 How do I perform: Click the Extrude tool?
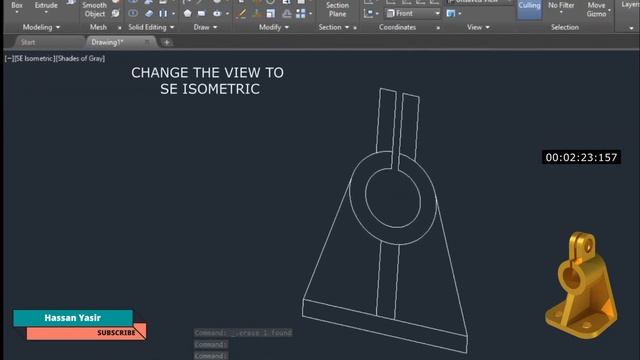(x=46, y=6)
